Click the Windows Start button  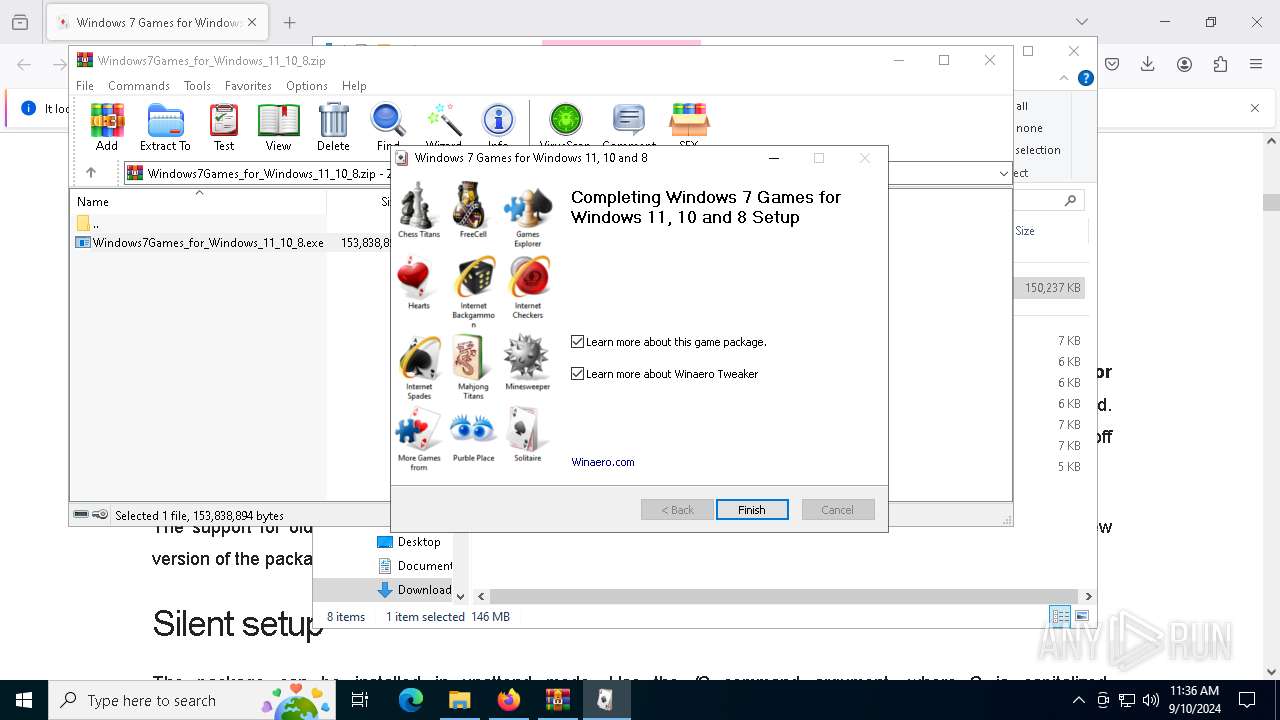[24, 700]
